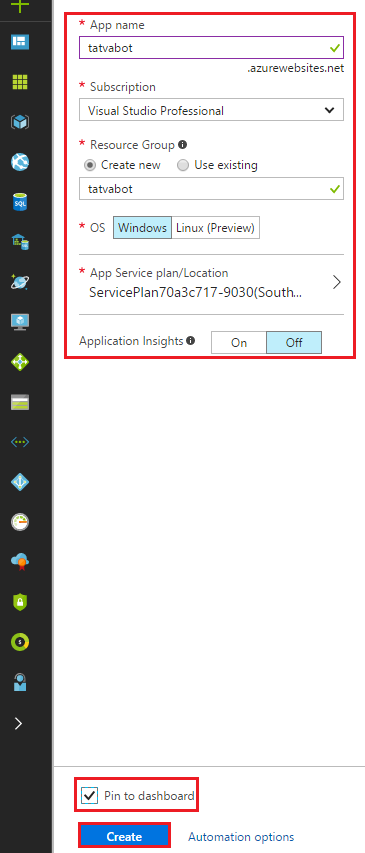
Task: Click the green plus New resource icon
Action: click(x=20, y=6)
